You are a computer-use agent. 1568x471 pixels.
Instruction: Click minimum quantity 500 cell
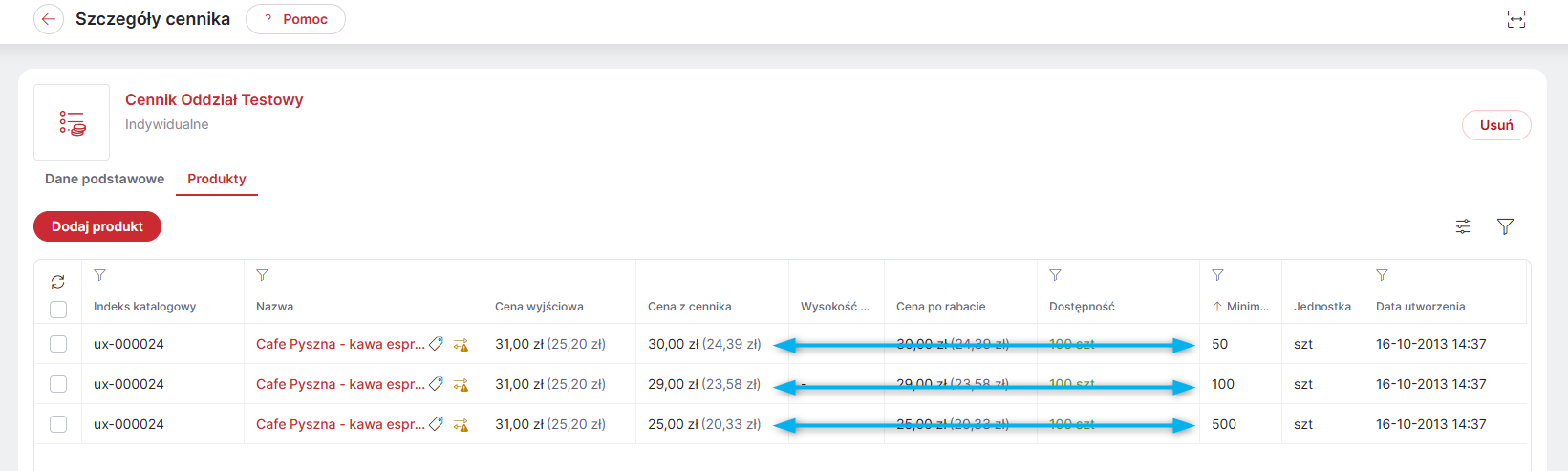pyautogui.click(x=1224, y=424)
